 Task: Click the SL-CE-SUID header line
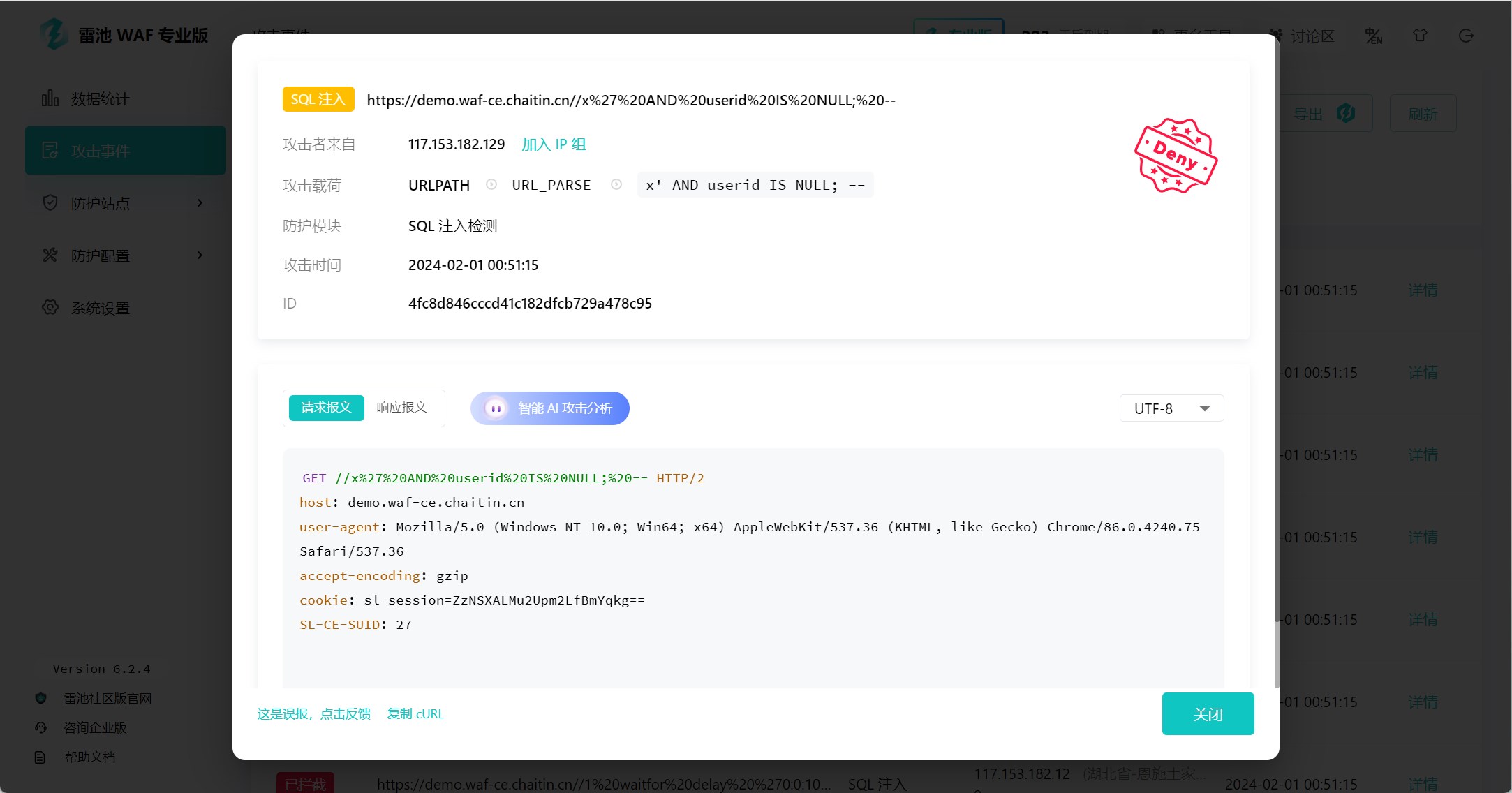(x=355, y=625)
